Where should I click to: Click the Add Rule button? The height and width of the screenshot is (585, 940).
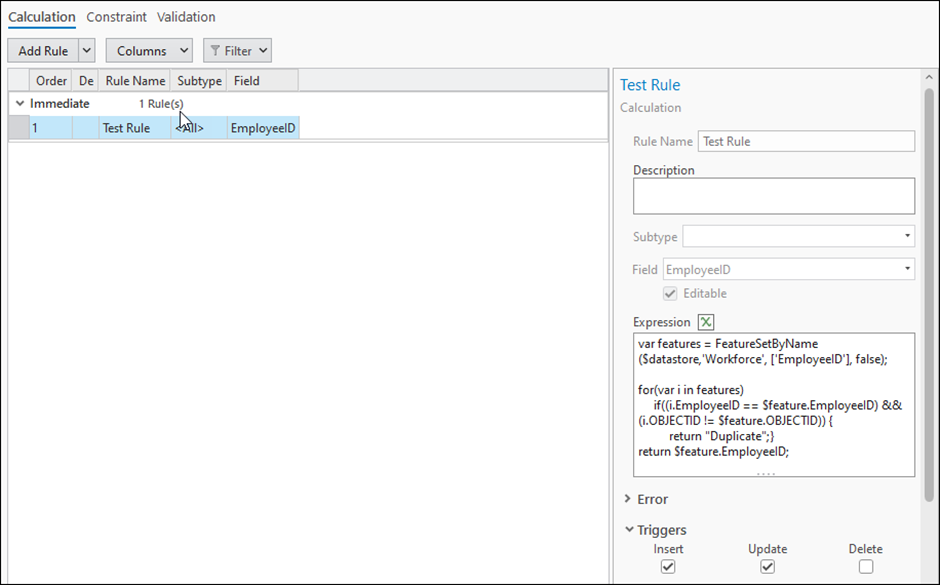pyautogui.click(x=42, y=50)
